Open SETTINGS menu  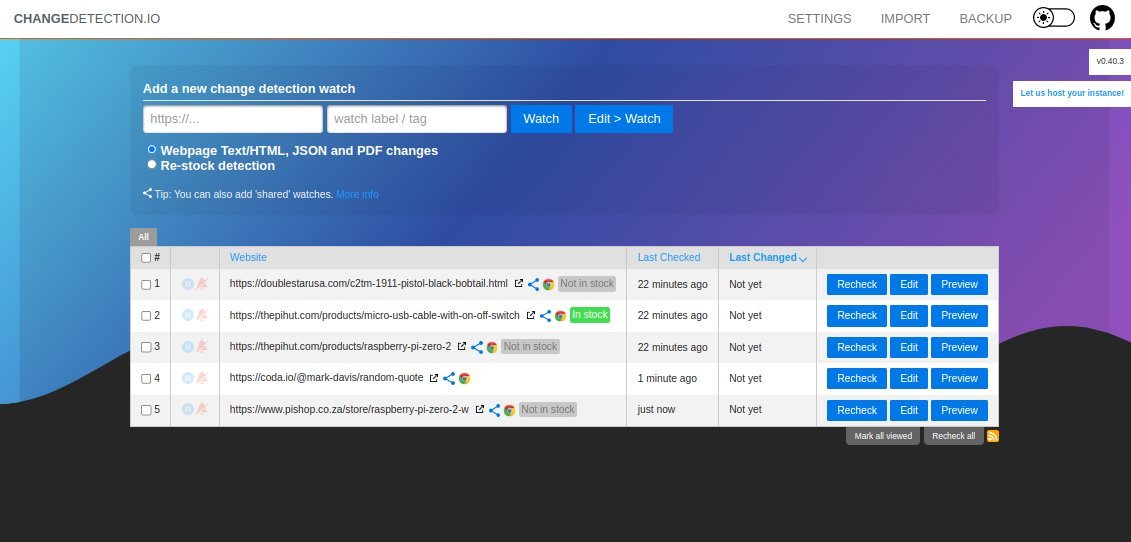(x=819, y=19)
